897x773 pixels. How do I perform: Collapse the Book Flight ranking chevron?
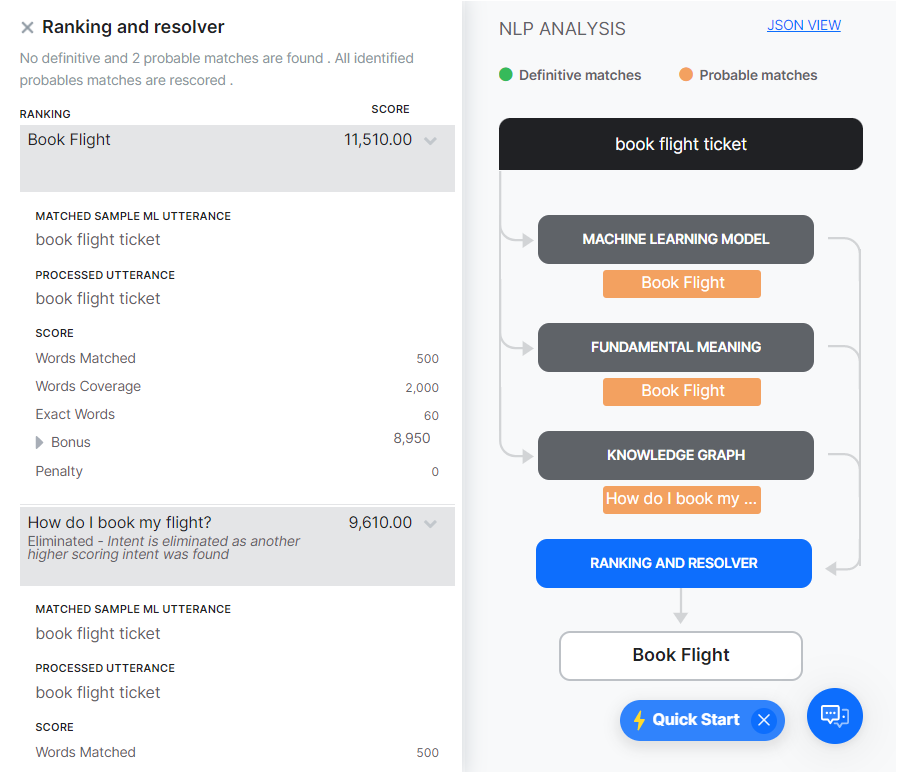(430, 141)
